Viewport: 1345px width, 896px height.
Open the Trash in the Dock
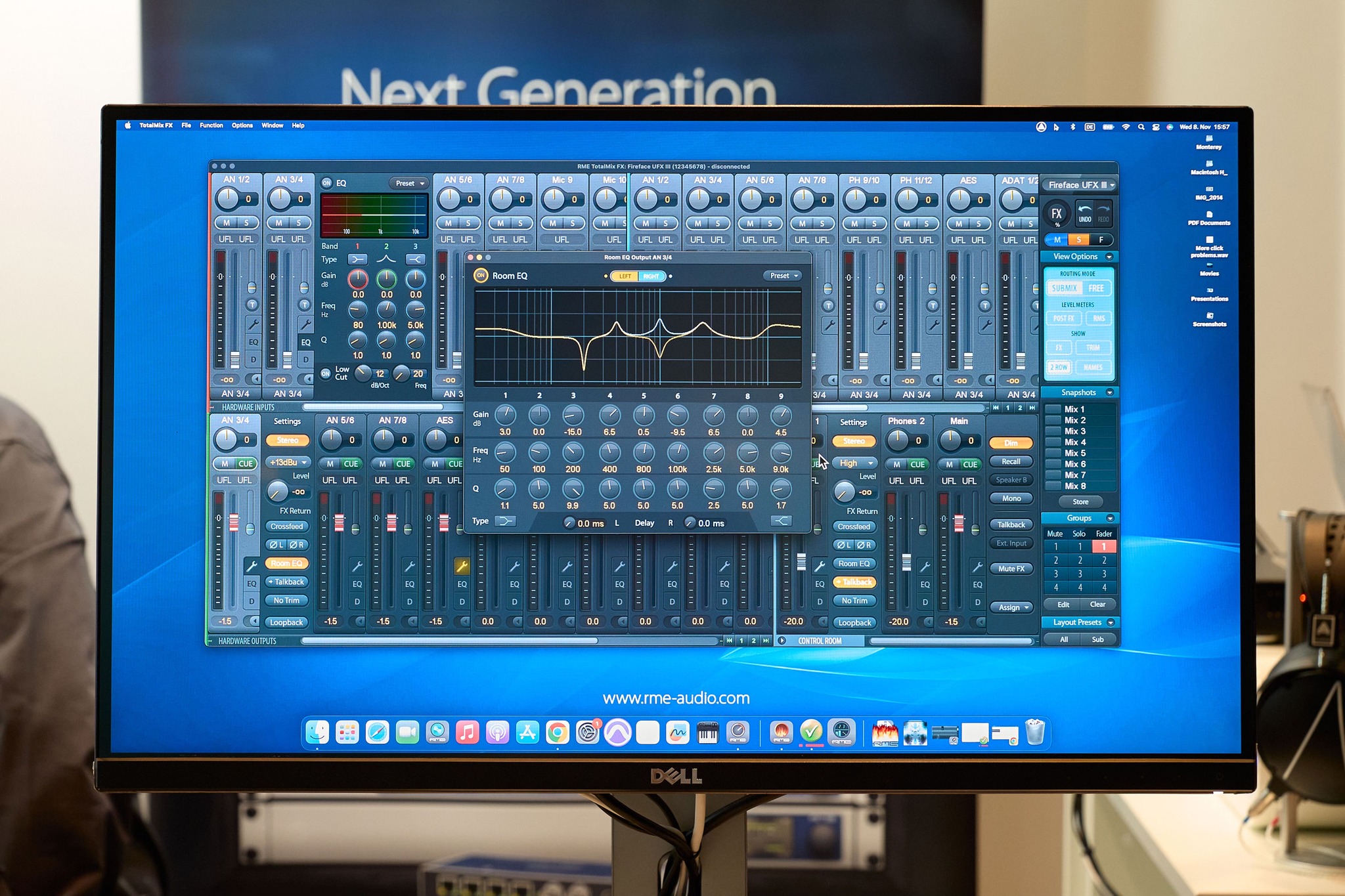click(x=1035, y=732)
